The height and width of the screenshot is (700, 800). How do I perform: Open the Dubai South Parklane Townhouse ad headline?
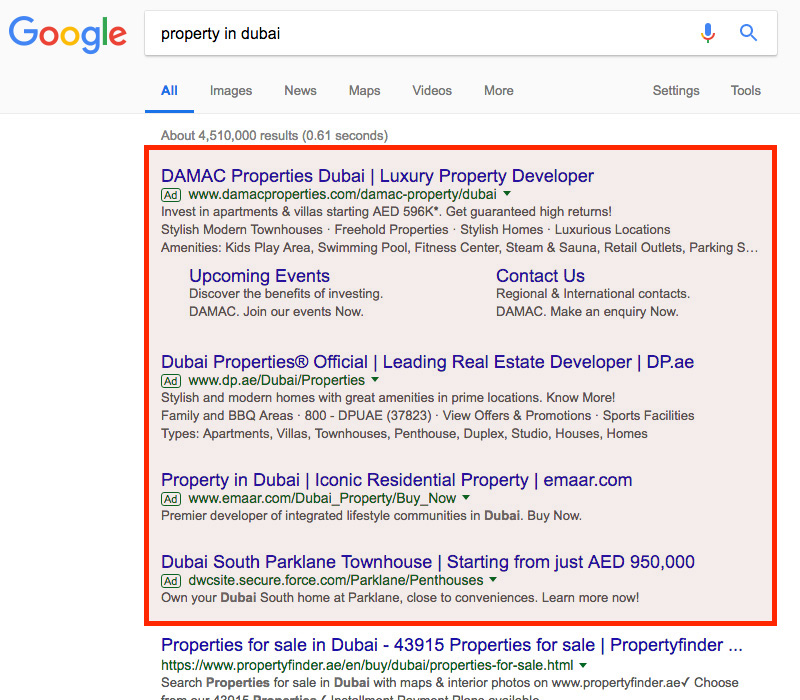428,562
